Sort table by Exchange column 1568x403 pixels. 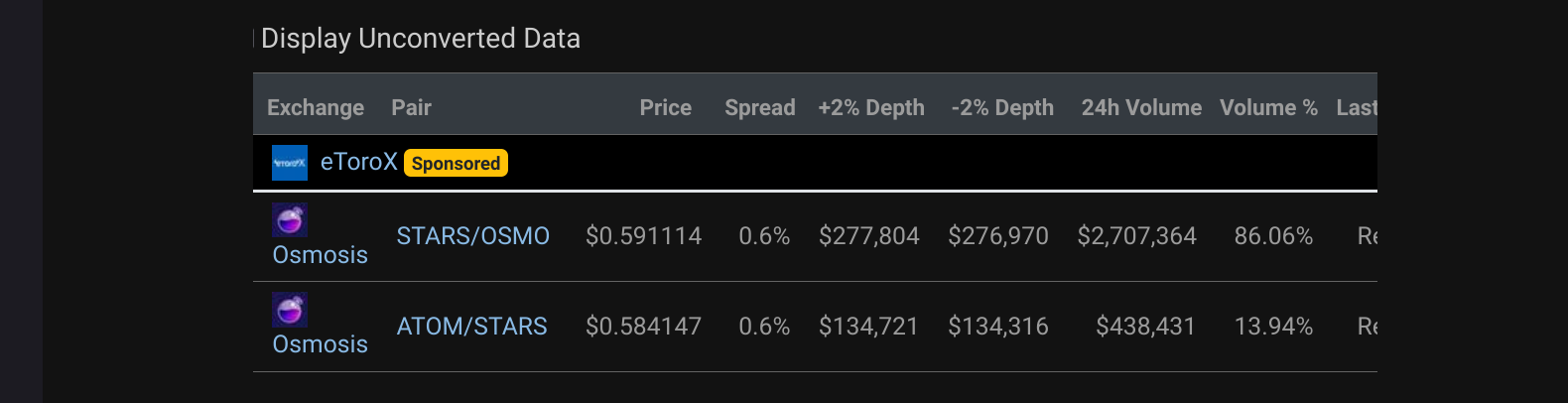(x=315, y=107)
